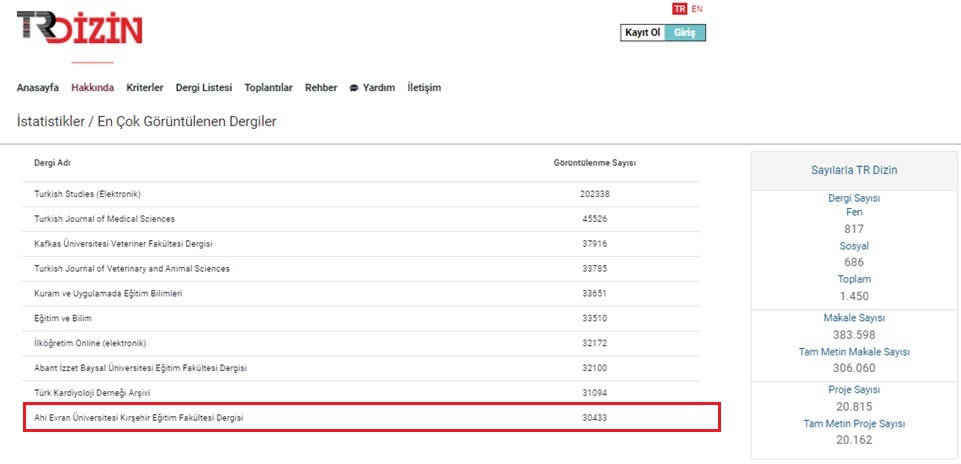Select Turkish Studies (Elektronik) row
The image size is (961, 464).
point(362,194)
